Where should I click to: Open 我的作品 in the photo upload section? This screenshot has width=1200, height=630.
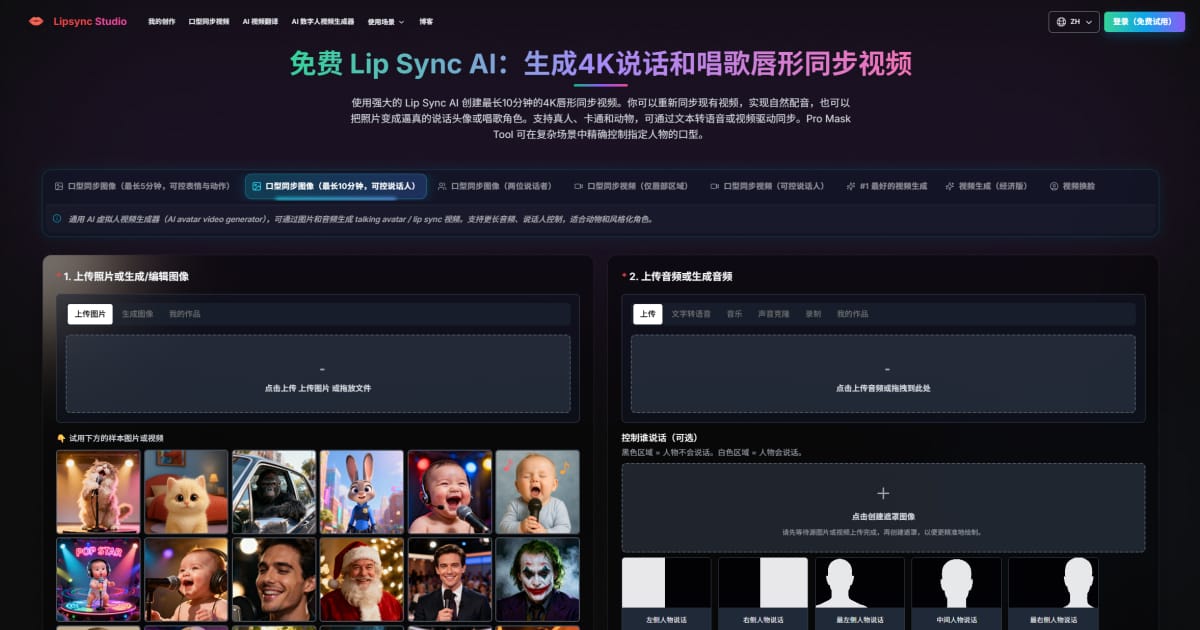(x=185, y=314)
